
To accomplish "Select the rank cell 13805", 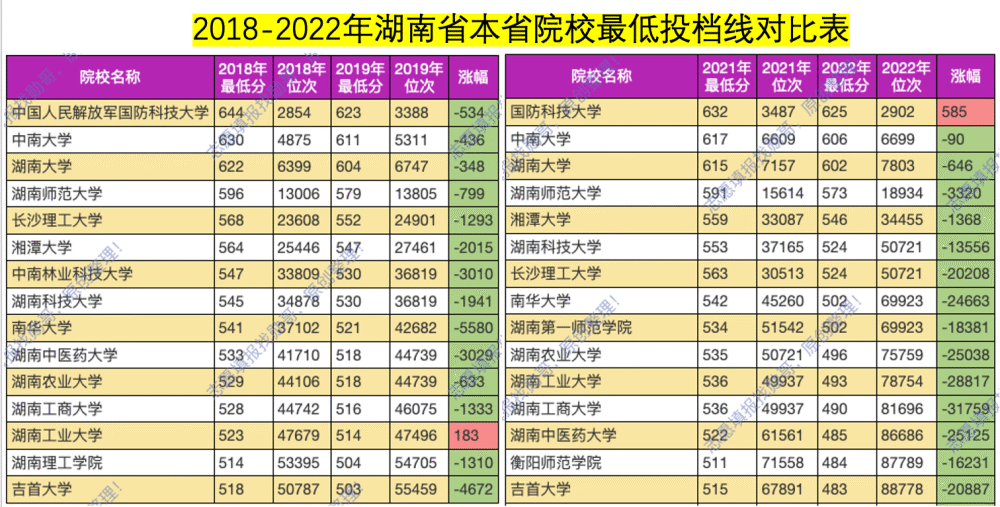I will [419, 193].
